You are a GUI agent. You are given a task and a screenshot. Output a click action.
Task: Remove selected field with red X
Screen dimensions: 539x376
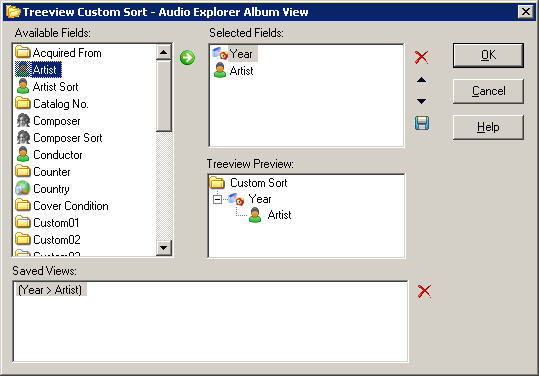421,57
